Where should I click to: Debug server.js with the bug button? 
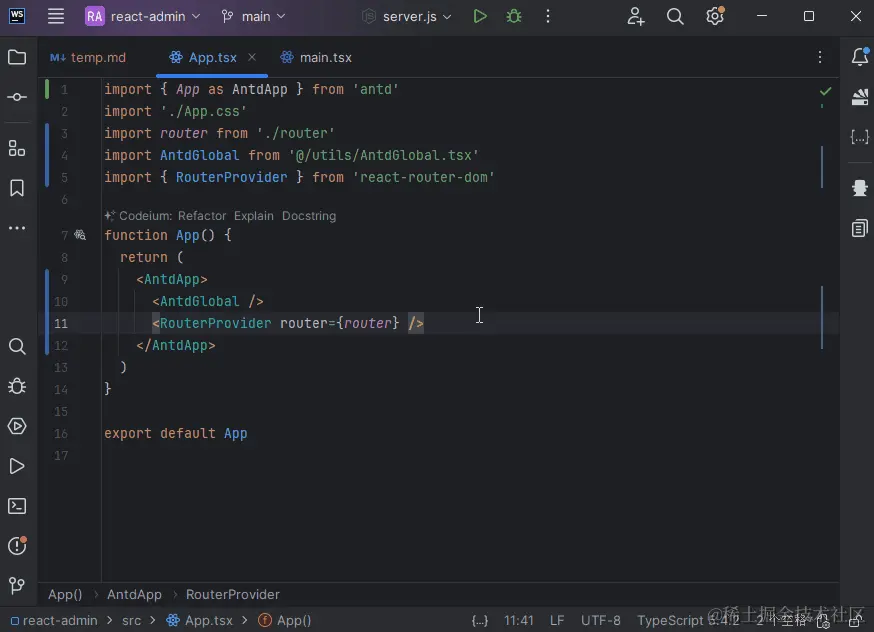click(x=514, y=16)
